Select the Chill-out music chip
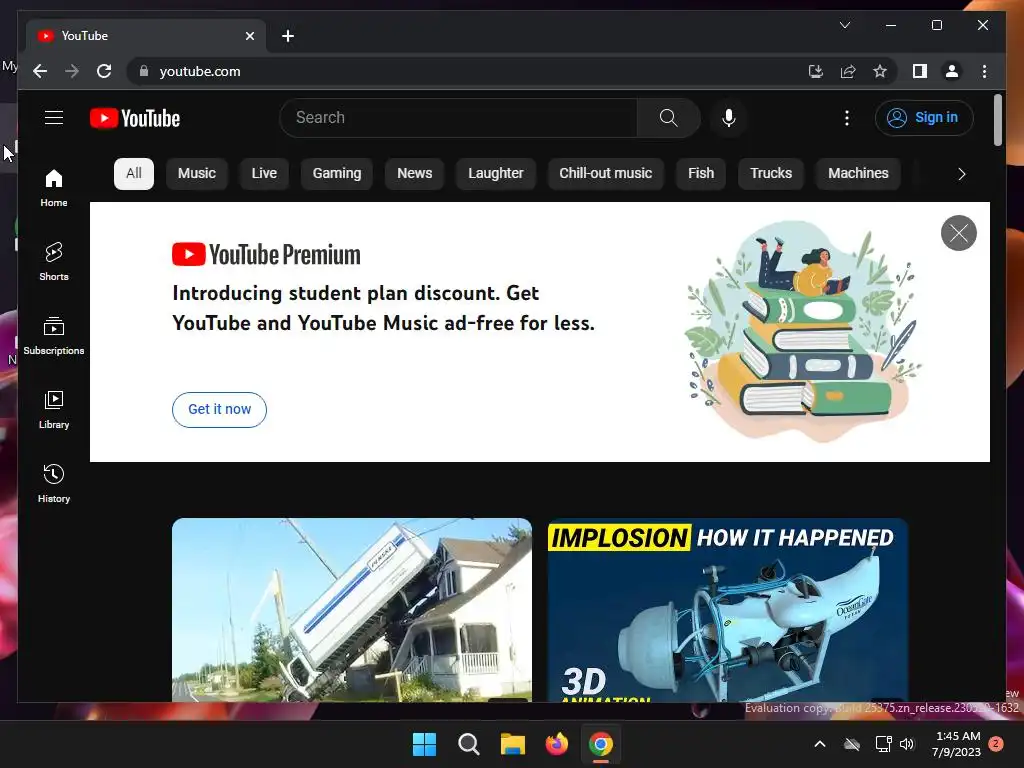The height and width of the screenshot is (768, 1024). (x=605, y=173)
